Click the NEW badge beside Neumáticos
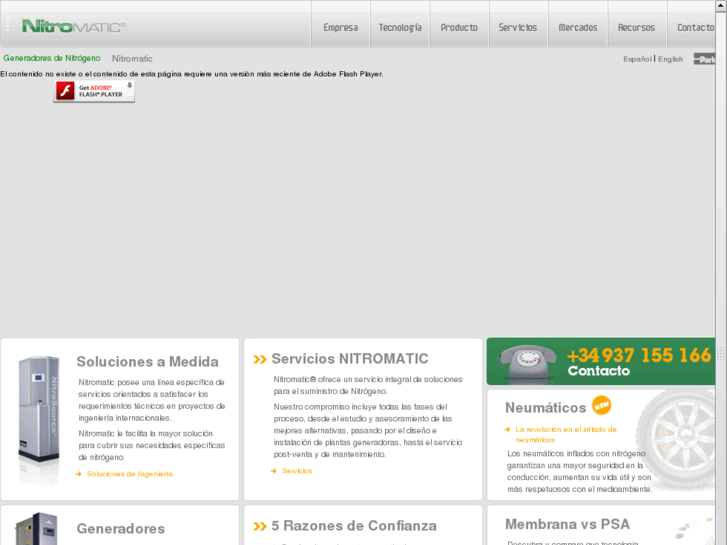The width and height of the screenshot is (727, 545). (x=601, y=405)
